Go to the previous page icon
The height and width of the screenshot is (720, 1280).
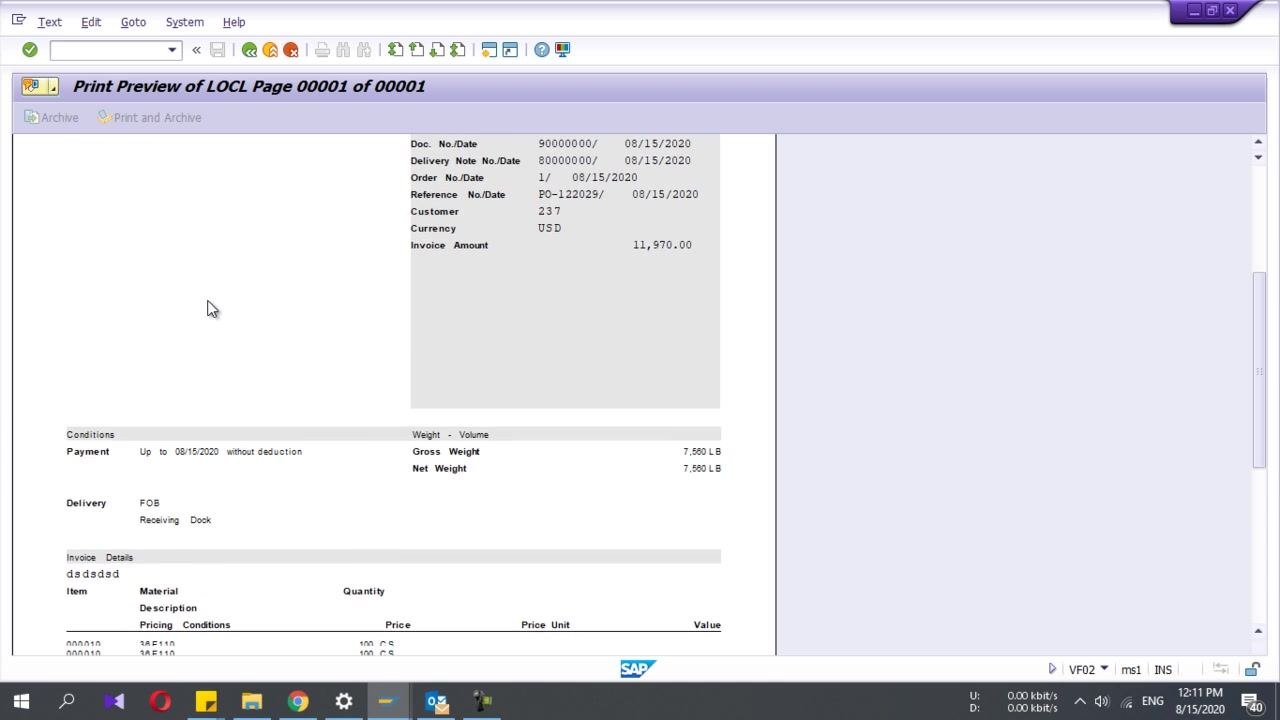(x=417, y=50)
